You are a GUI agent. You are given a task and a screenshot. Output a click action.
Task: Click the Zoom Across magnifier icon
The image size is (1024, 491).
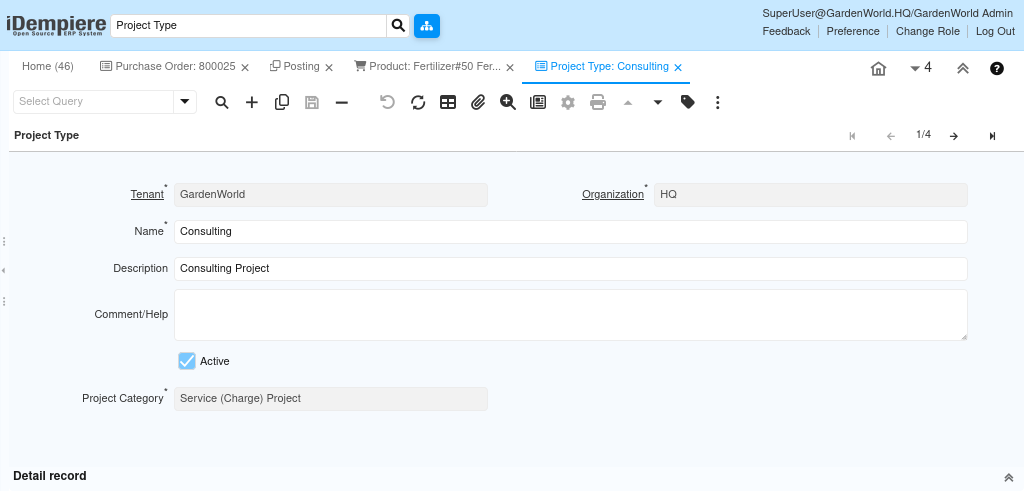click(x=508, y=102)
